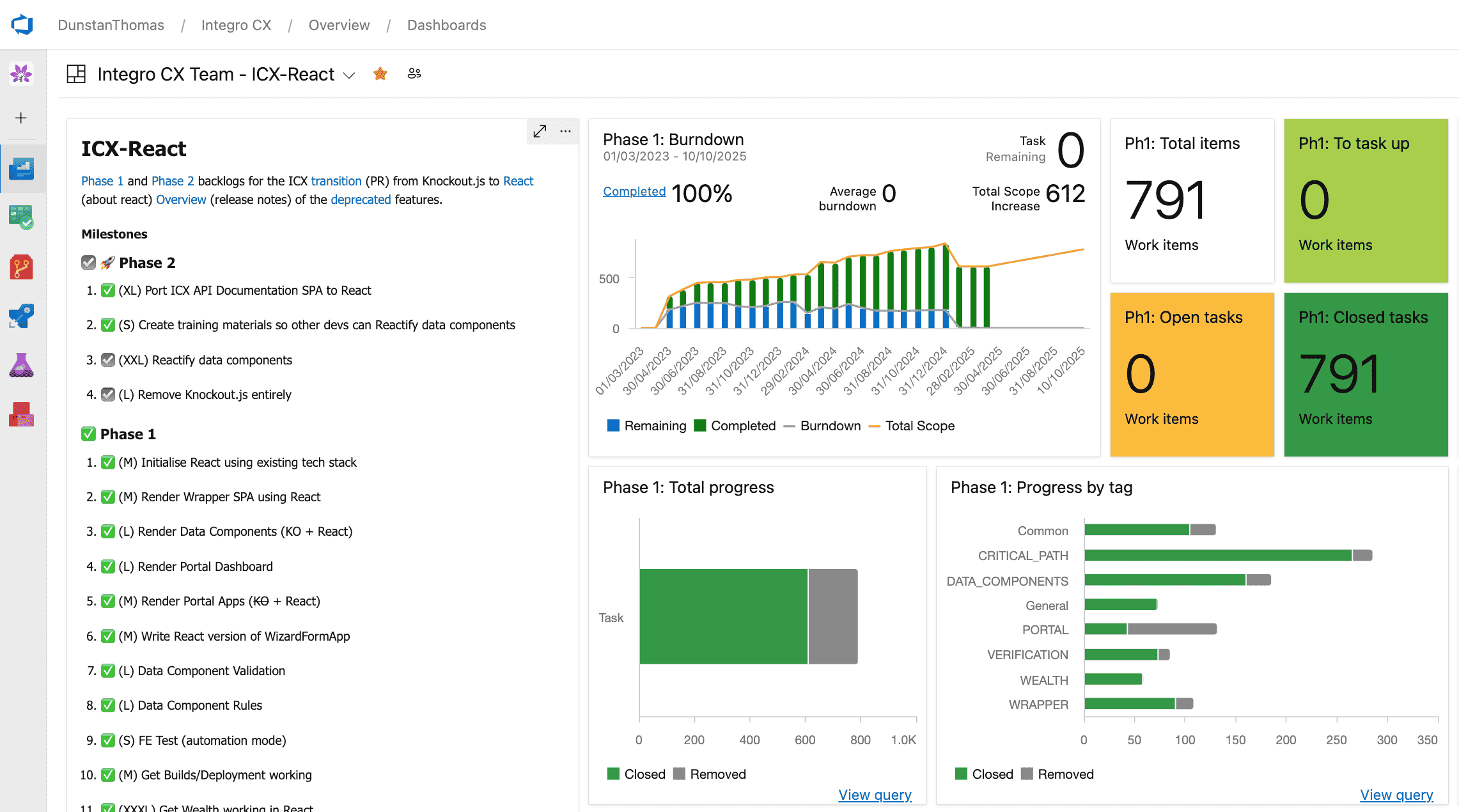Open the Ph1: Closed tasks tile
This screenshot has width=1459, height=812.
tap(1366, 375)
